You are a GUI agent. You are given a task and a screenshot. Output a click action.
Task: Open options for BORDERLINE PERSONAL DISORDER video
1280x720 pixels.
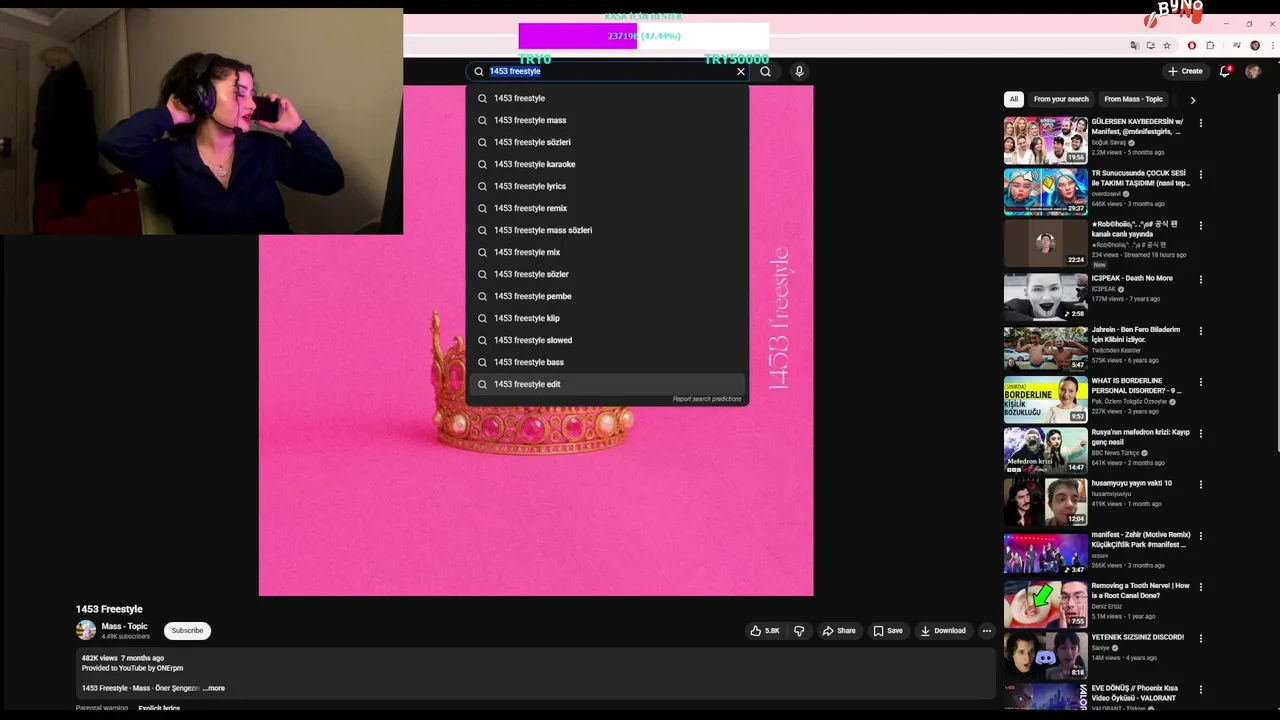(x=1201, y=382)
